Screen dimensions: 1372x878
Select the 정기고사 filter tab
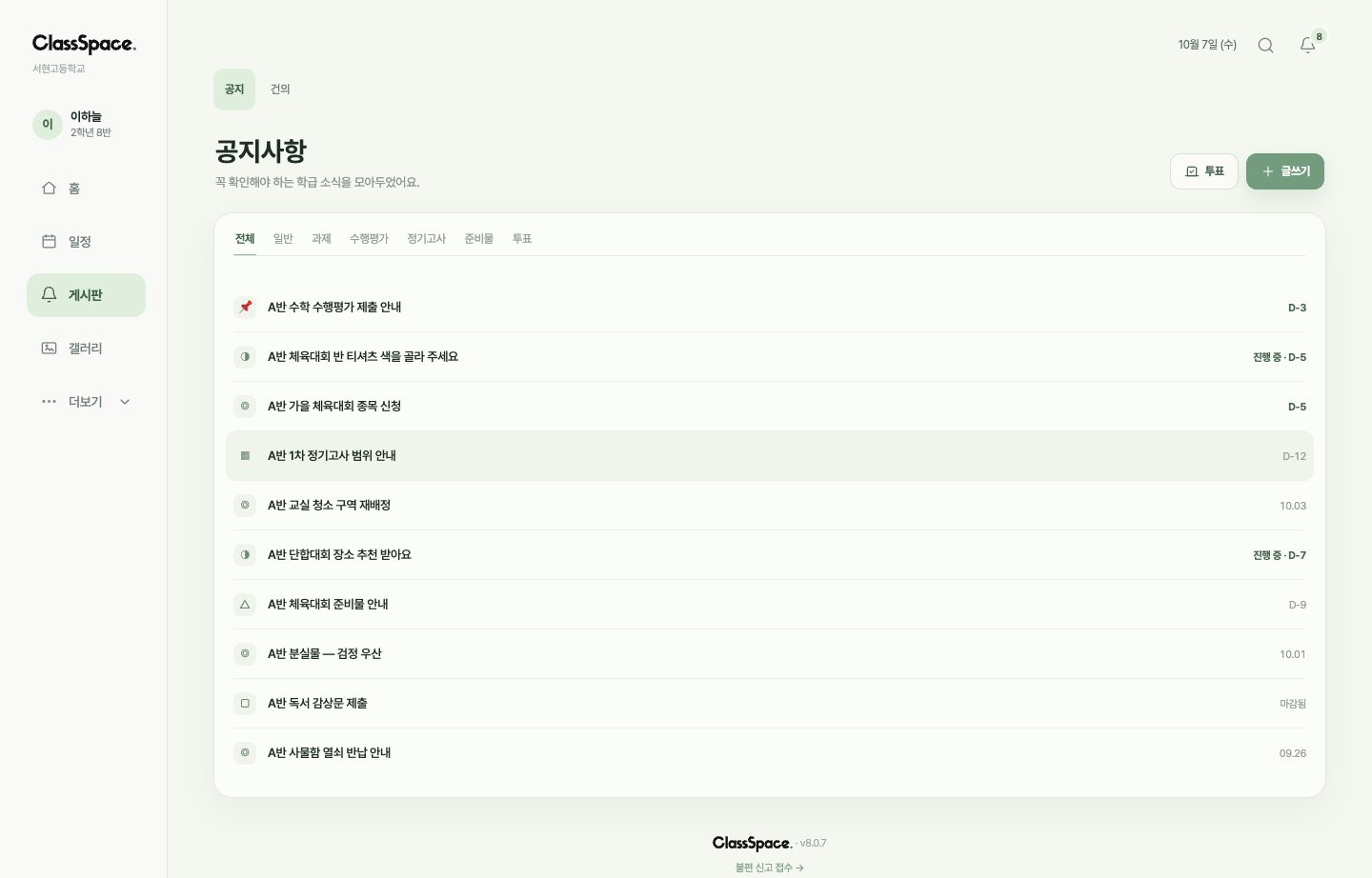point(426,239)
